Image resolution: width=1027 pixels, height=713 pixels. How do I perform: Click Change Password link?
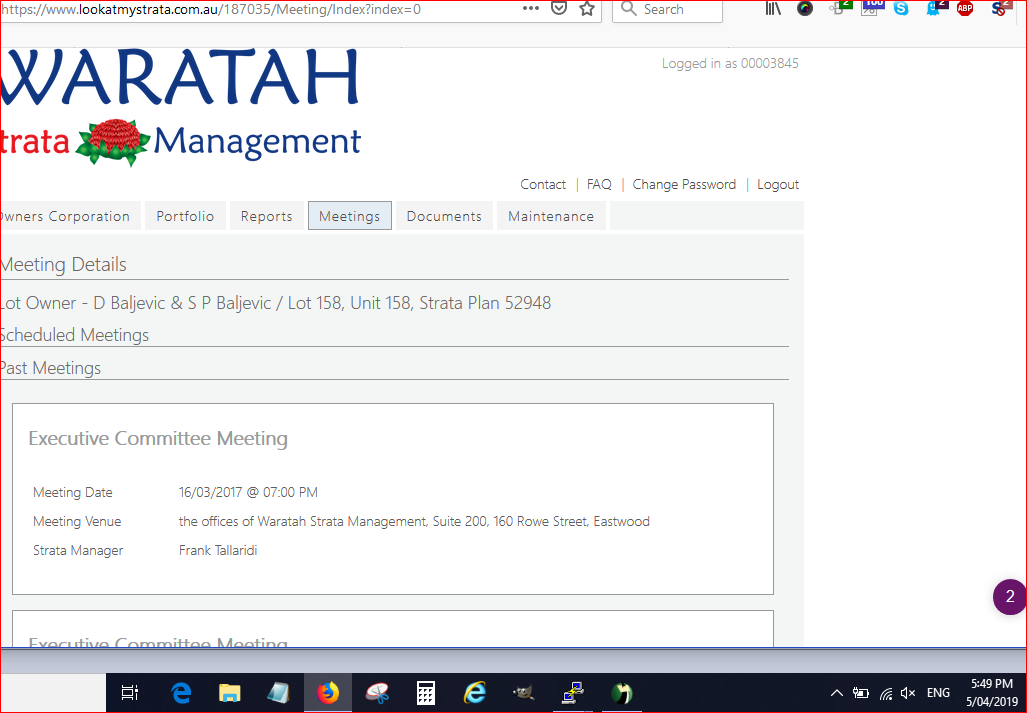tap(684, 185)
